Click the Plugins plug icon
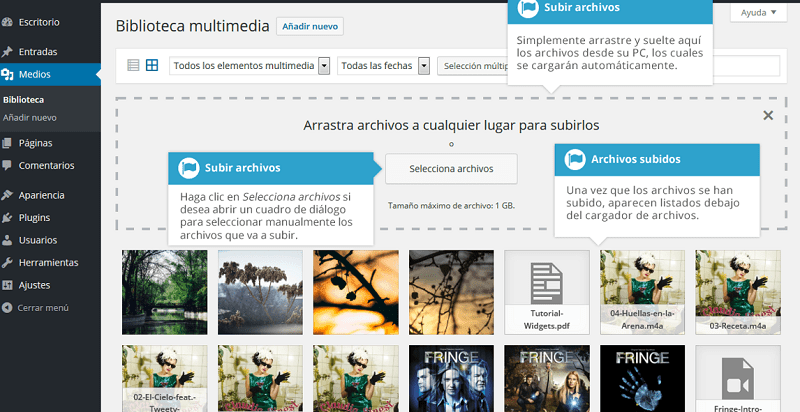800x412 pixels. (7, 218)
